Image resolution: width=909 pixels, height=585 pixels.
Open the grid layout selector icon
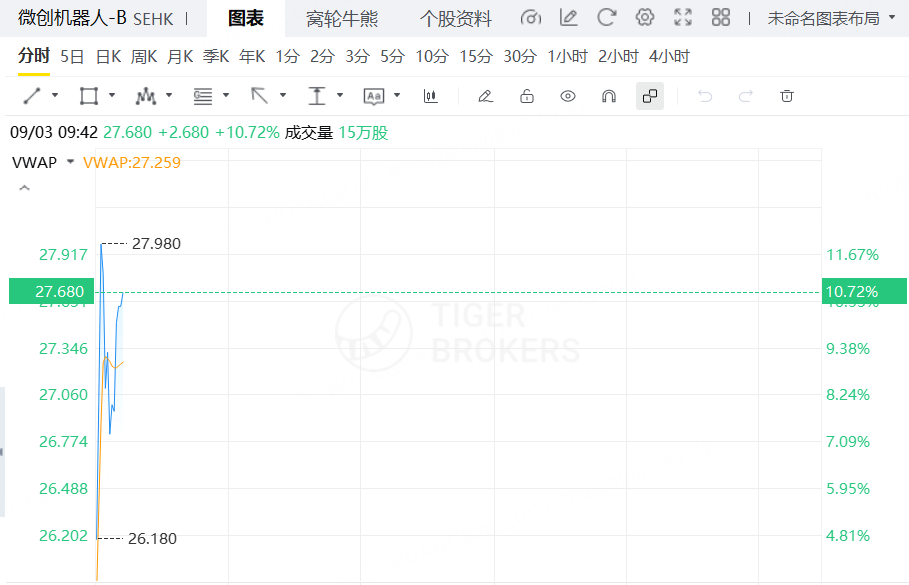tap(721, 17)
